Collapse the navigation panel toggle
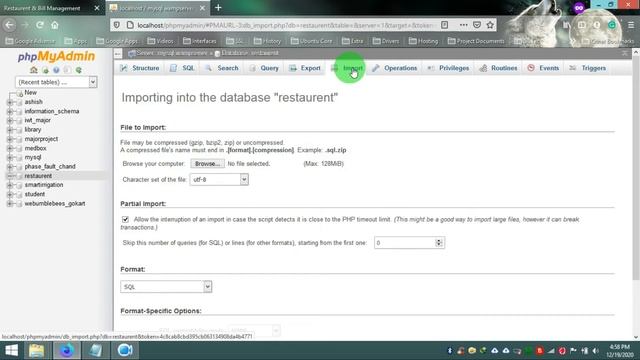640x360 pixels. pos(118,53)
